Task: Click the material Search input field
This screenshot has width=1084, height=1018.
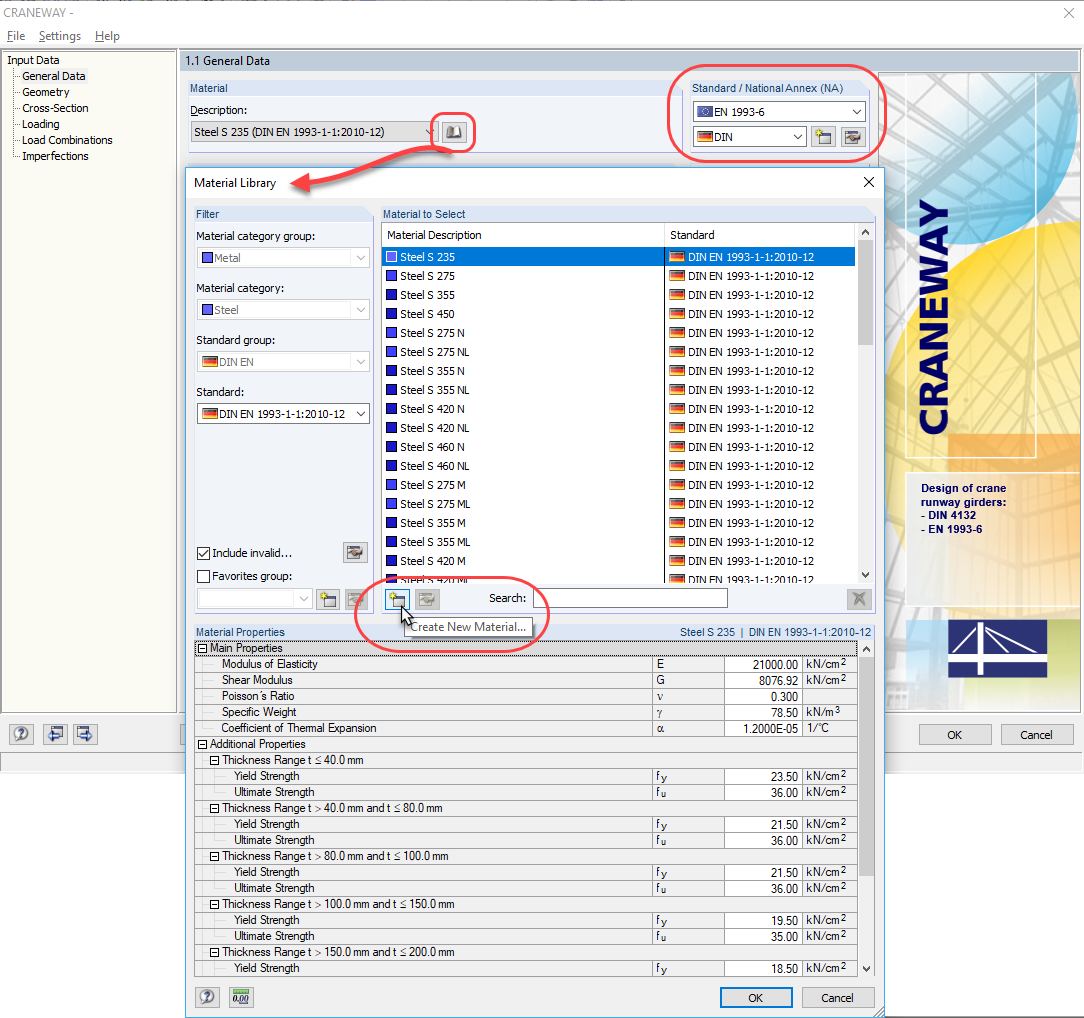Action: tap(630, 598)
